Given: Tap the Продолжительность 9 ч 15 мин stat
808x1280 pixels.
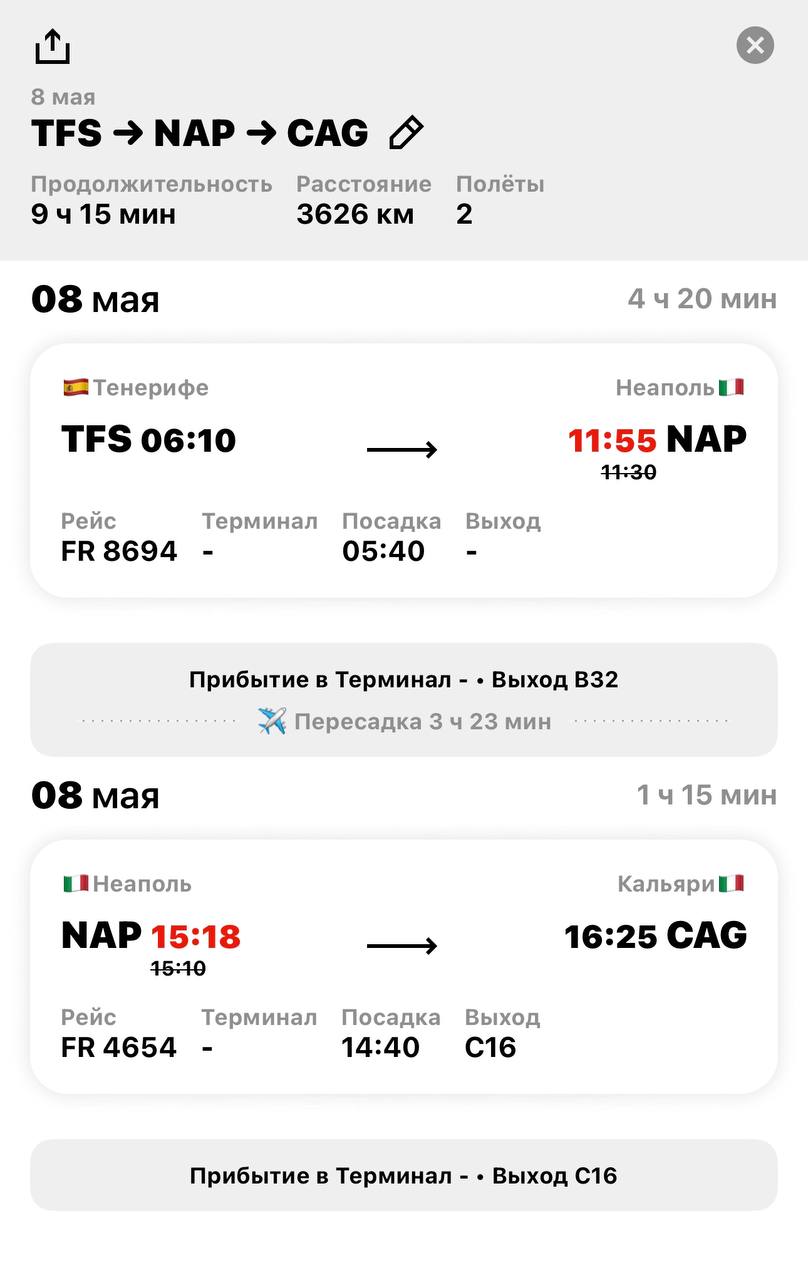Looking at the screenshot, I should coord(151,199).
